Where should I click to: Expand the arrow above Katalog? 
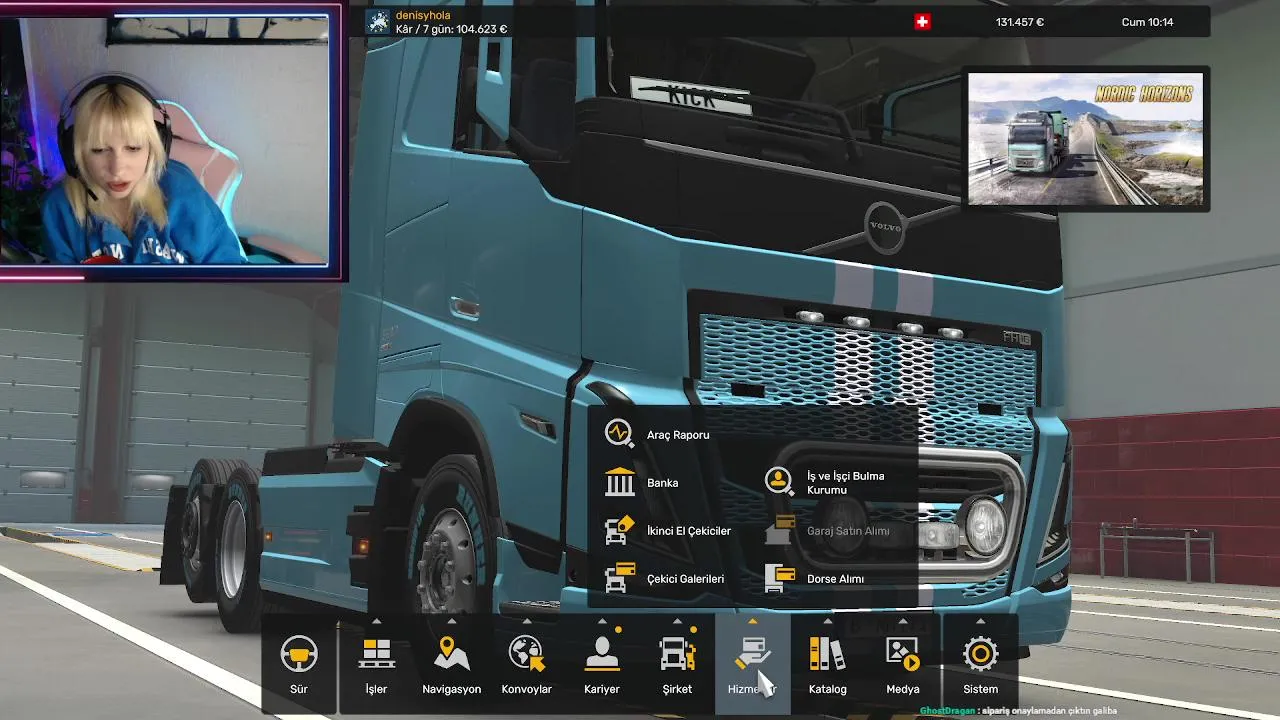827,621
